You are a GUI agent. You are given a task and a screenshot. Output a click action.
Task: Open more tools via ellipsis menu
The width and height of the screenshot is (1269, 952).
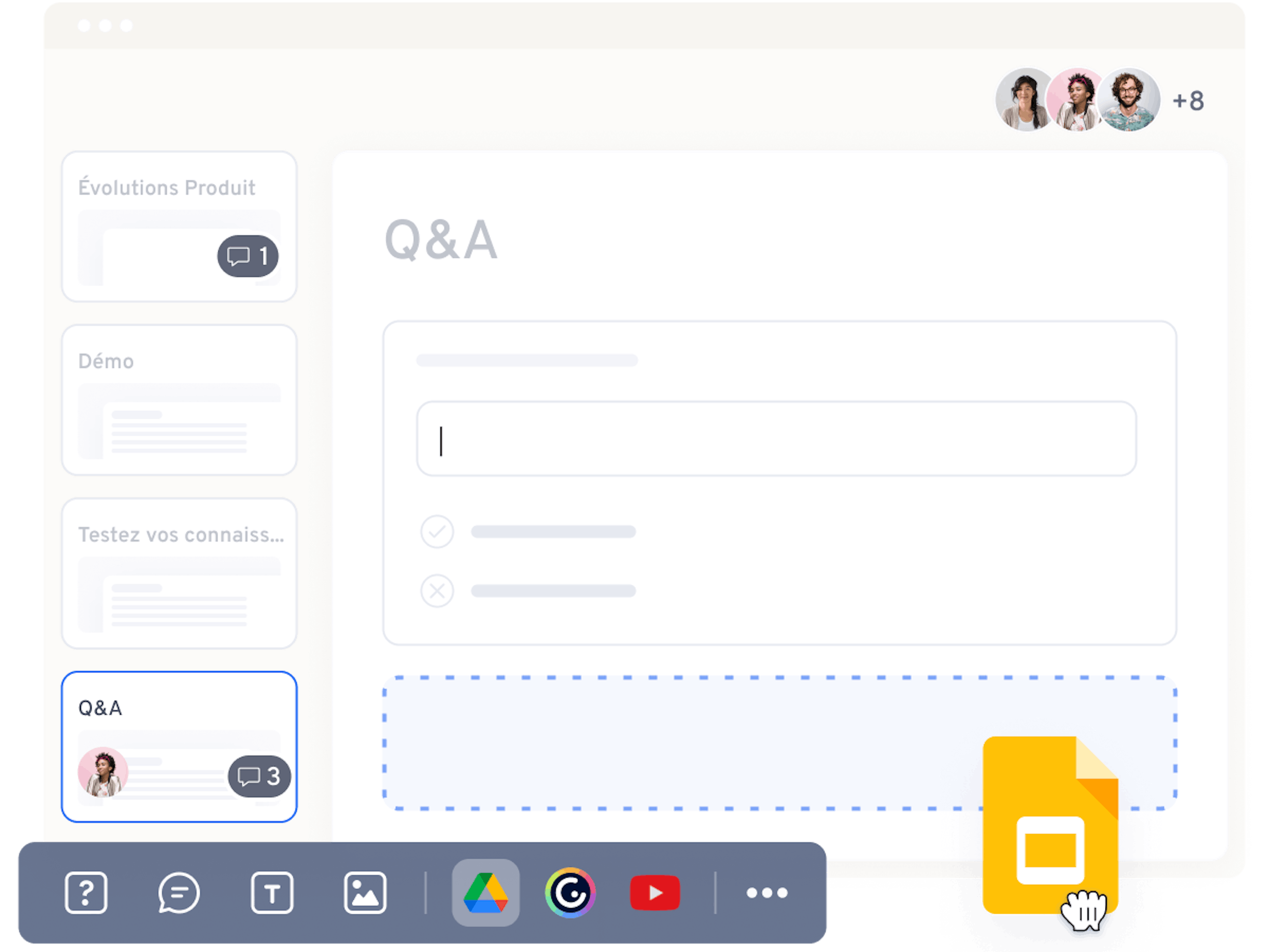[767, 893]
